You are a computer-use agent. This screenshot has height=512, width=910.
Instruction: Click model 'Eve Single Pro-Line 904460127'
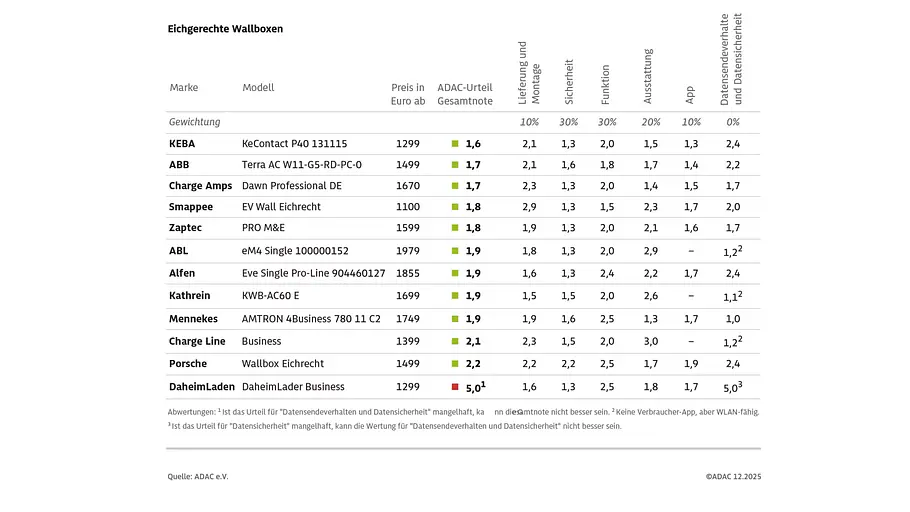tap(313, 273)
